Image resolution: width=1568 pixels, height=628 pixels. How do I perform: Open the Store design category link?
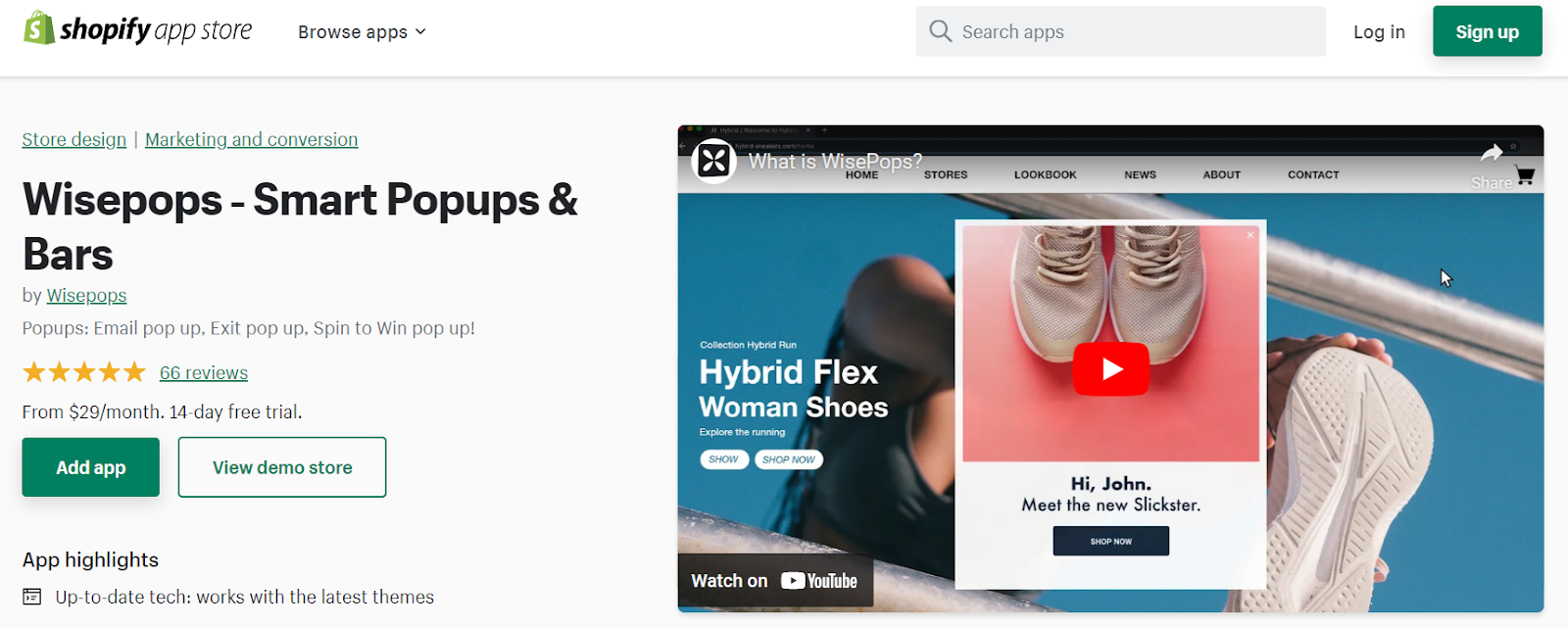click(x=74, y=139)
